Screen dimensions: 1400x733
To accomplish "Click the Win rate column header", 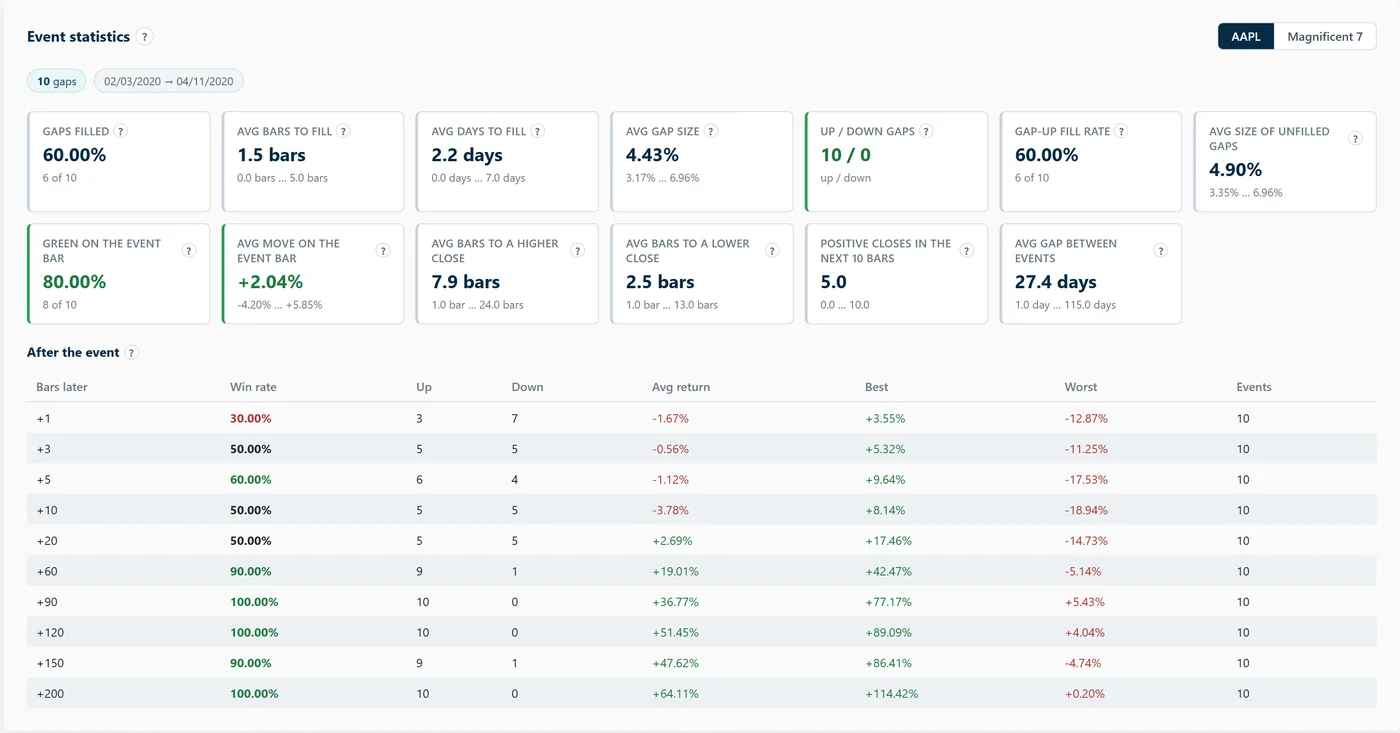I will pyautogui.click(x=253, y=387).
